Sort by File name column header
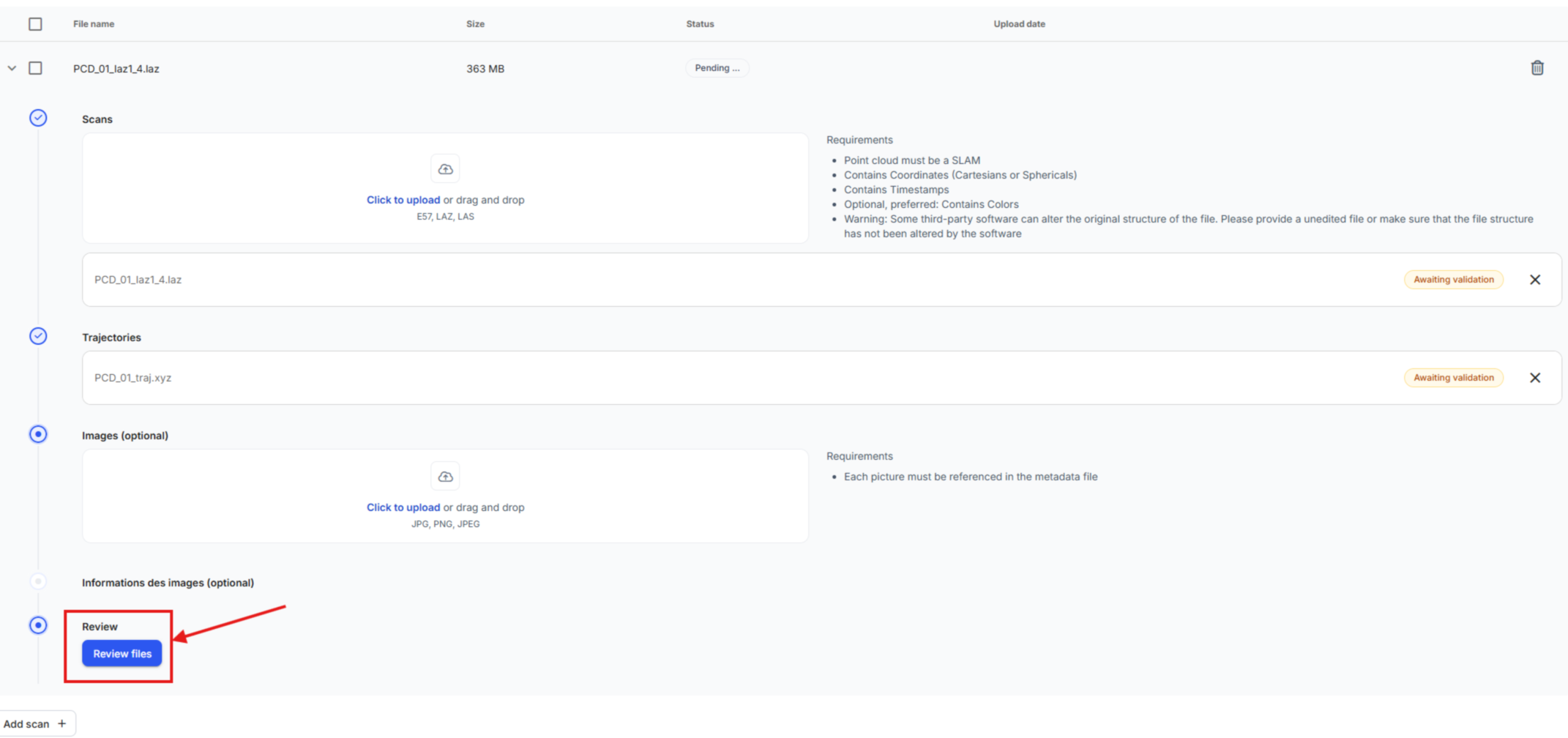The image size is (1568, 738). (x=94, y=24)
